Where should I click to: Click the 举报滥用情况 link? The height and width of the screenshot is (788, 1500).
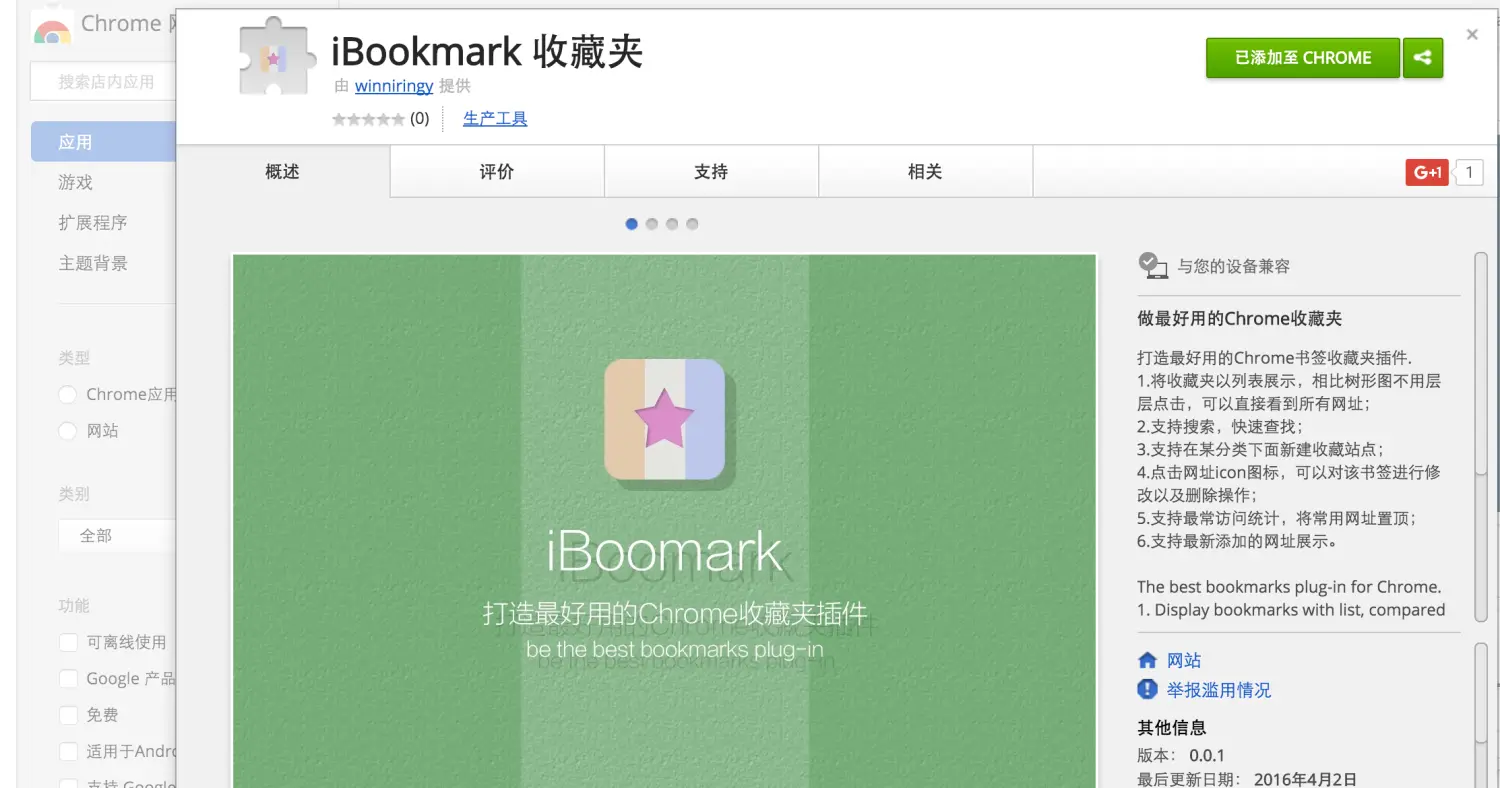click(x=1219, y=690)
